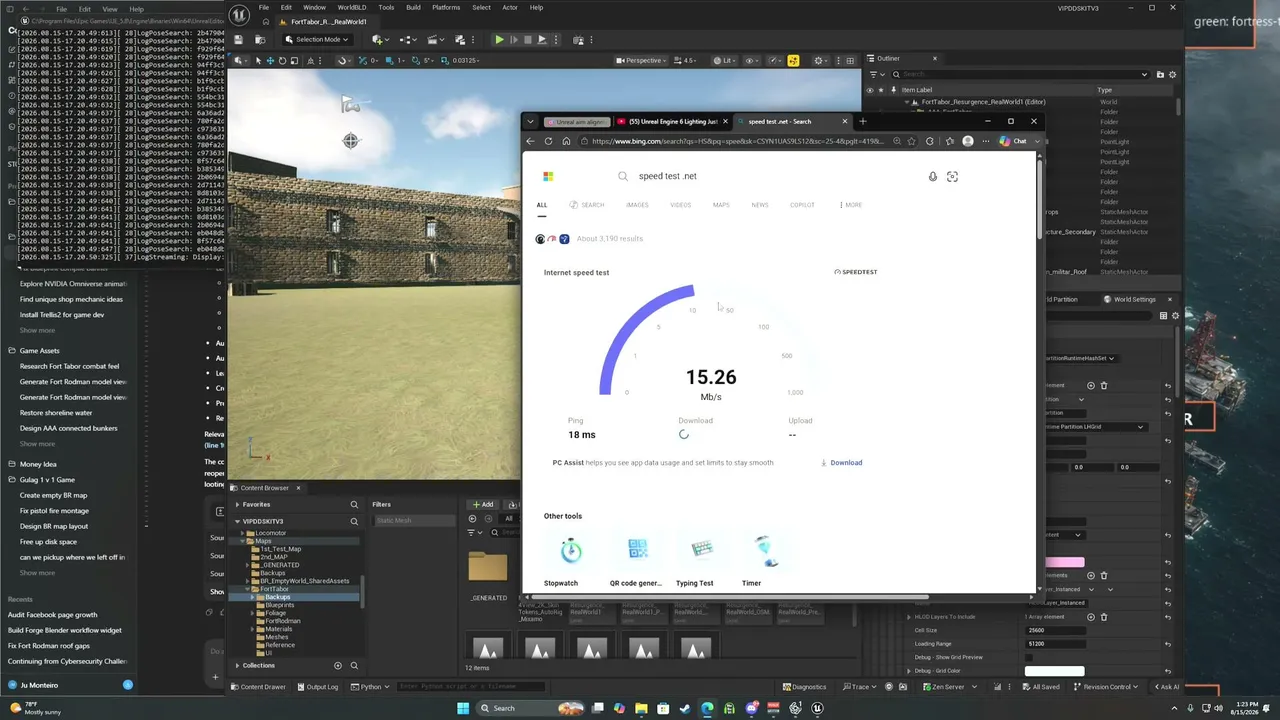The height and width of the screenshot is (720, 1280).
Task: Open the Revision Control dropdown
Action: 1107,687
